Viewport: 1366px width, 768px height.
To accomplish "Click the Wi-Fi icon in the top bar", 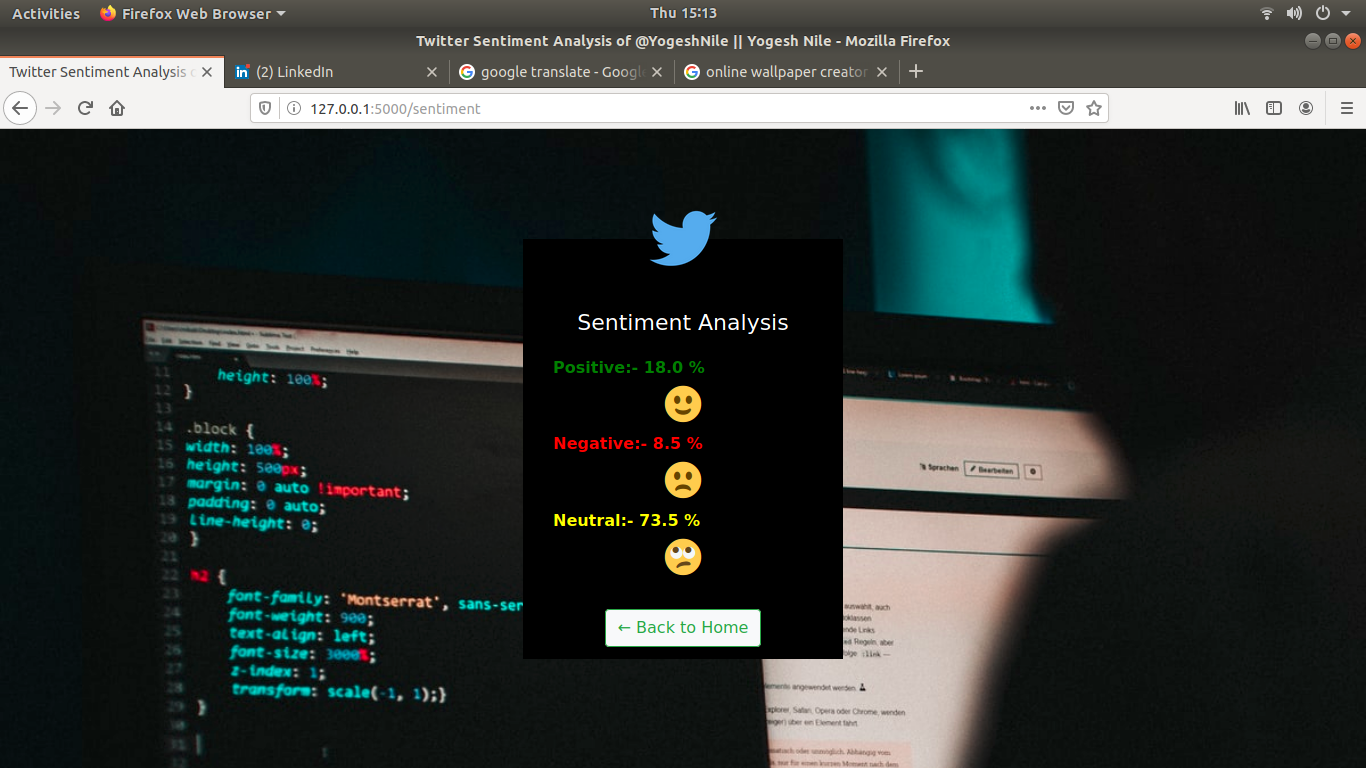I will [x=1267, y=13].
